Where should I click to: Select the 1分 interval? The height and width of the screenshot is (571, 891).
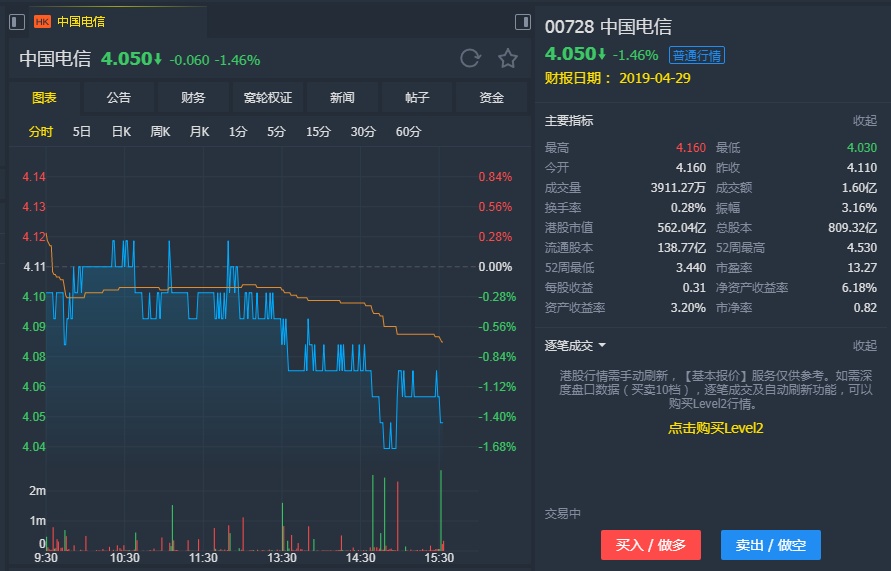238,132
